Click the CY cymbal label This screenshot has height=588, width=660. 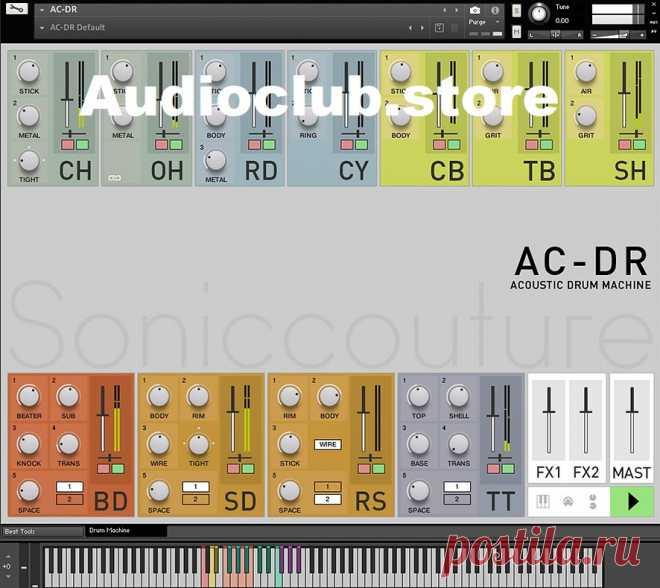click(x=354, y=171)
